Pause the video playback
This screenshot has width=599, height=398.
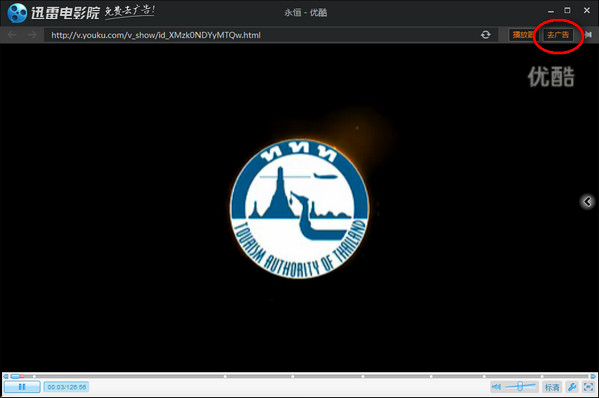coord(22,387)
